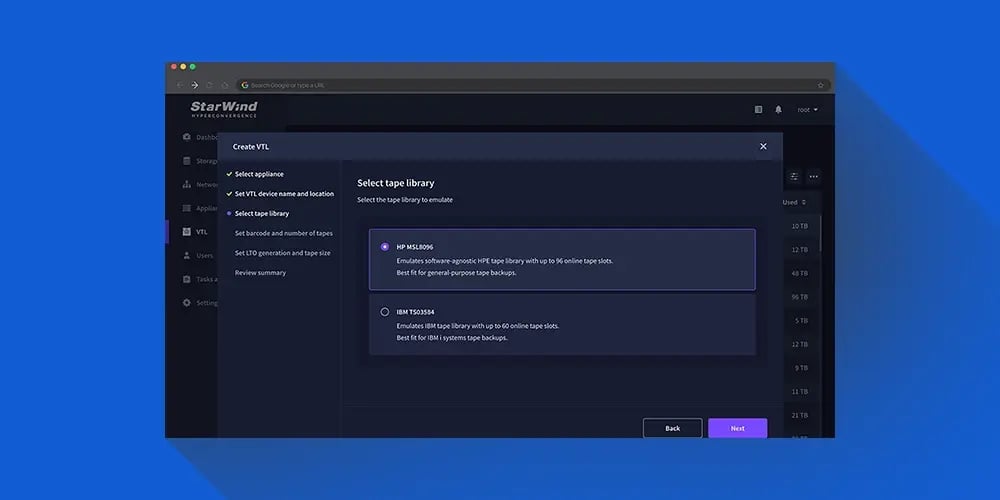Viewport: 1000px width, 500px height.
Task: Sort by the Used column header
Action: [x=794, y=202]
